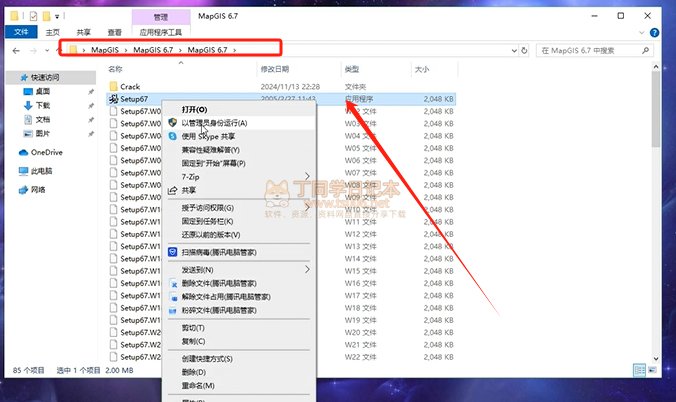Switch to details view icon in status bar
The width and height of the screenshot is (676, 402).
point(639,370)
